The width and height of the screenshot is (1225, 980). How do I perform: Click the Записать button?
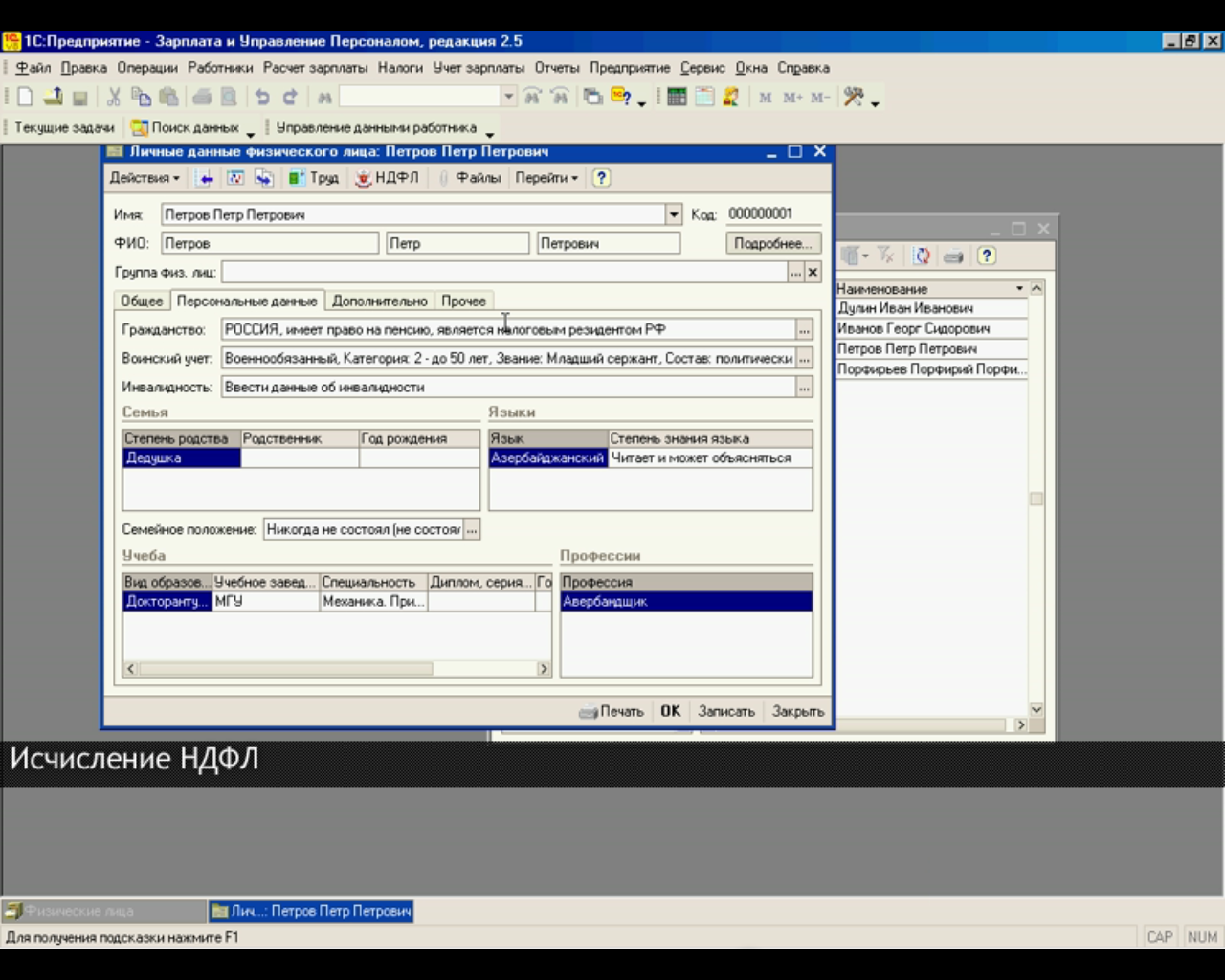pyautogui.click(x=726, y=711)
